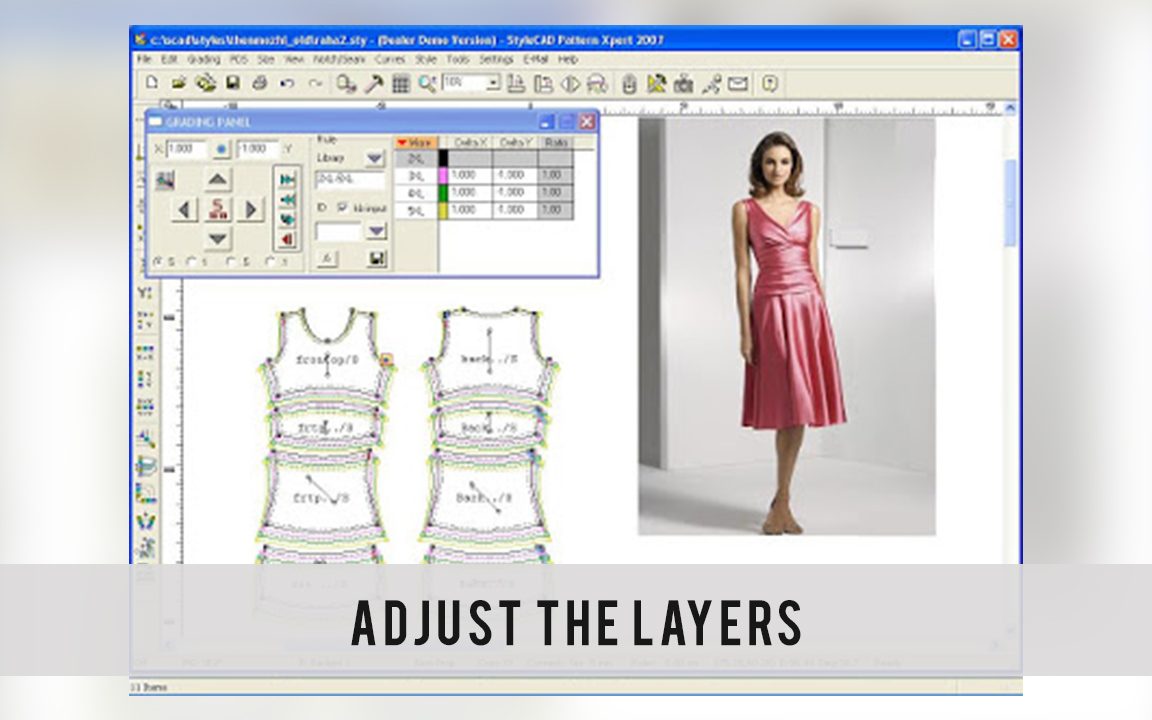1152x720 pixels.
Task: Open the Help menu
Action: click(568, 60)
